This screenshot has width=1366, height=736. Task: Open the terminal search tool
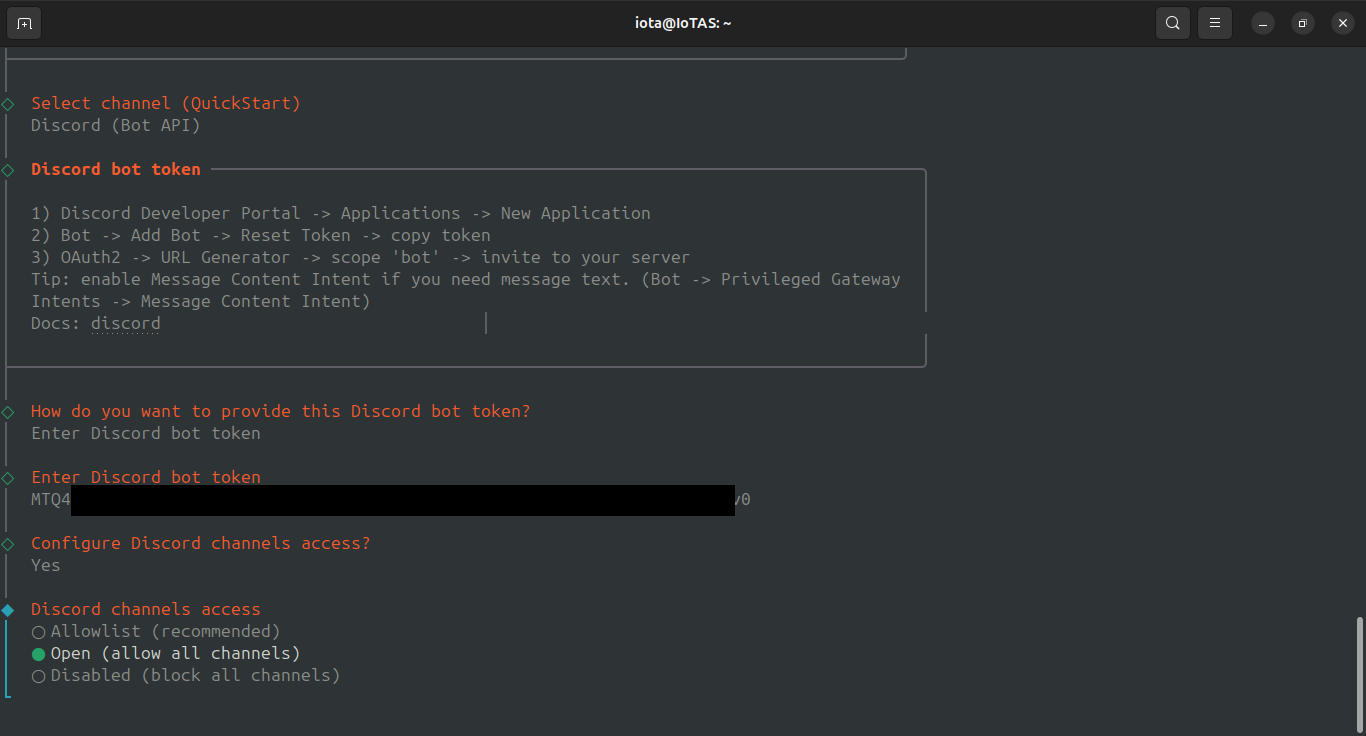tap(1172, 22)
